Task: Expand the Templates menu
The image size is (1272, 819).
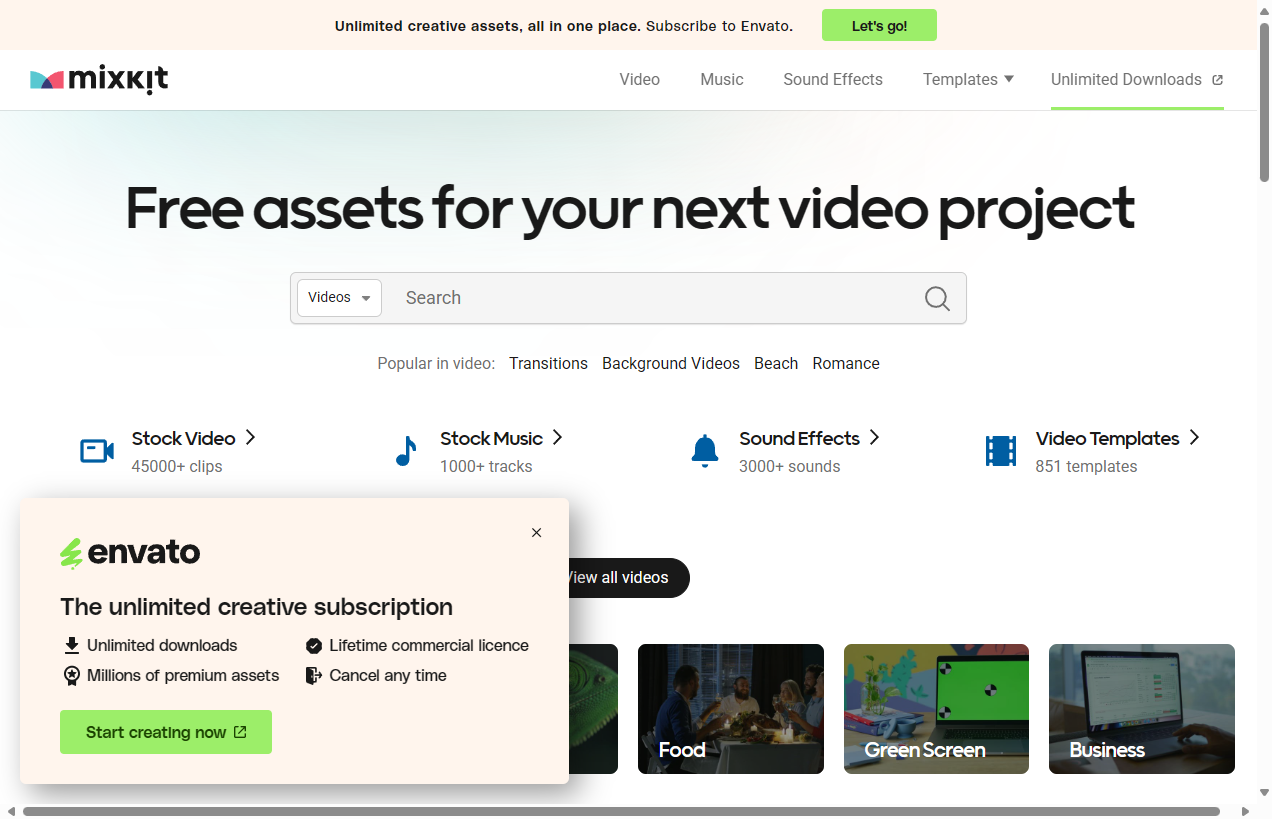Action: tap(967, 80)
